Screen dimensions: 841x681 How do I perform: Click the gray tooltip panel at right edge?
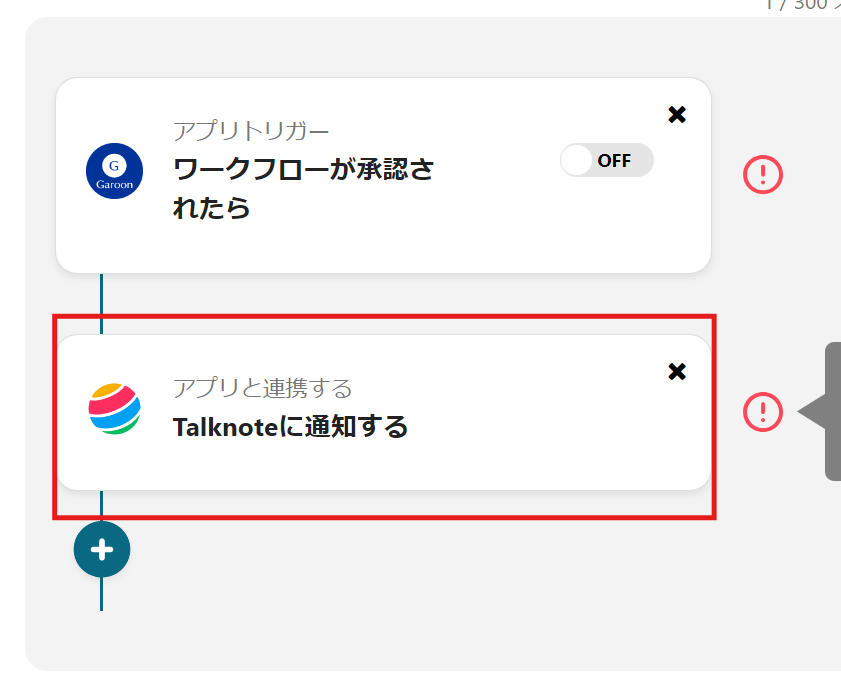coord(833,411)
